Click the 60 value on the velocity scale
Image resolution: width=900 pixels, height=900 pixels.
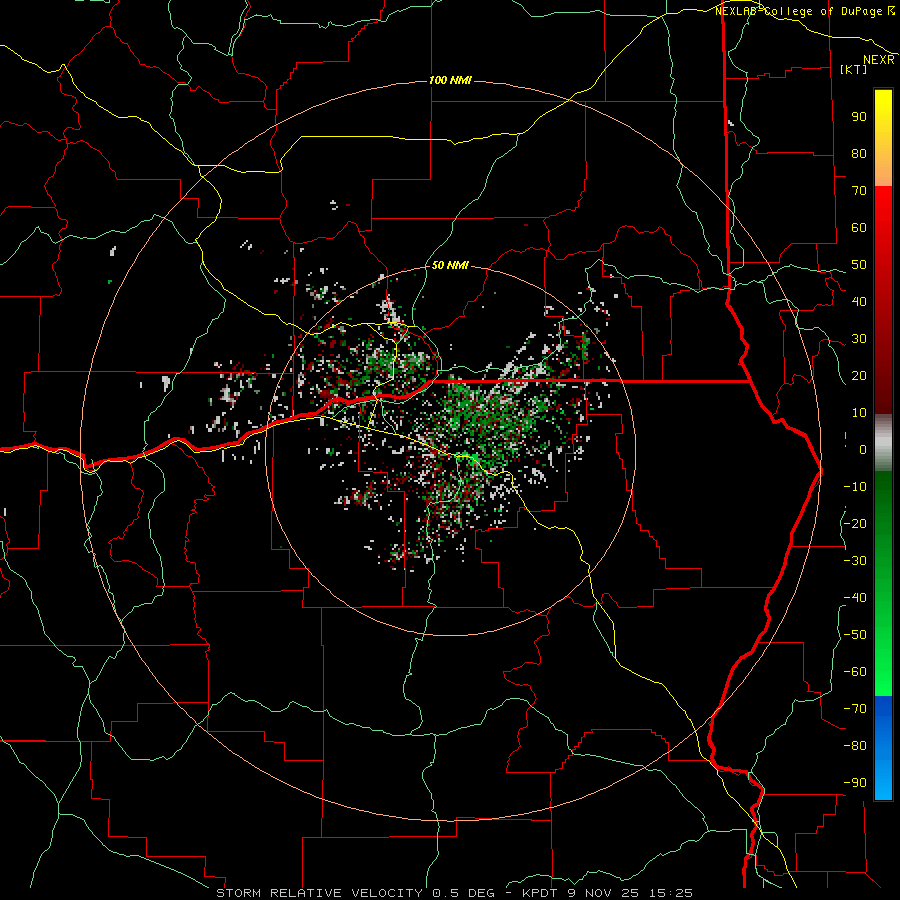[x=859, y=227]
